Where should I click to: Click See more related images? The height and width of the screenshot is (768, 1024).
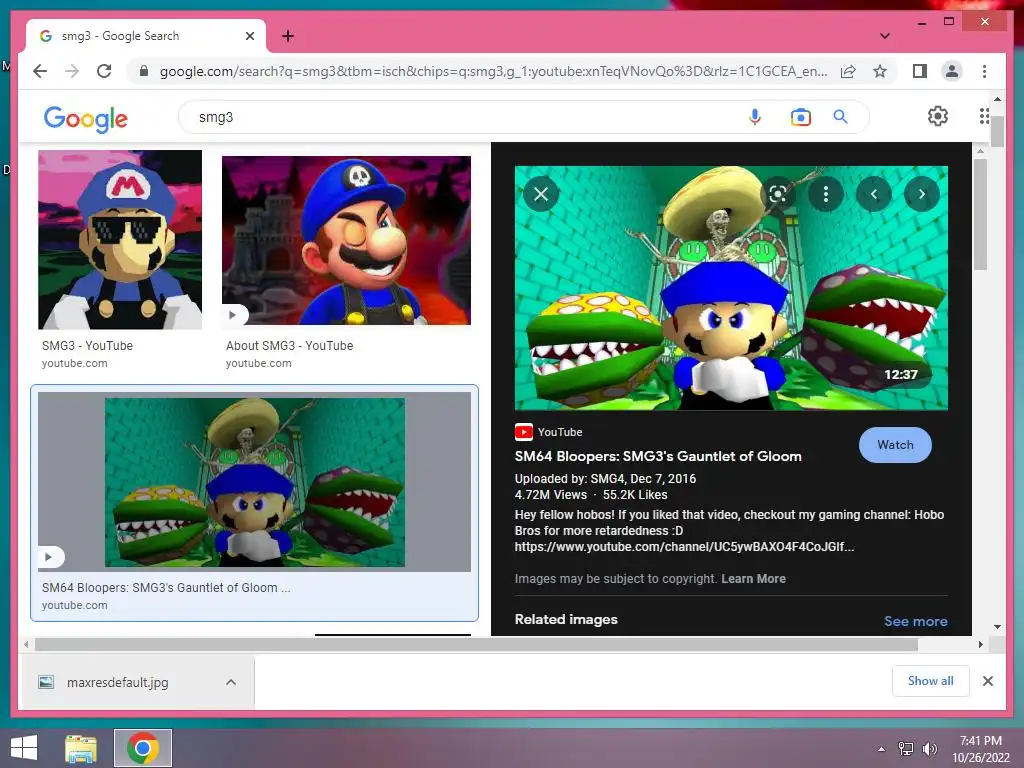click(x=916, y=621)
